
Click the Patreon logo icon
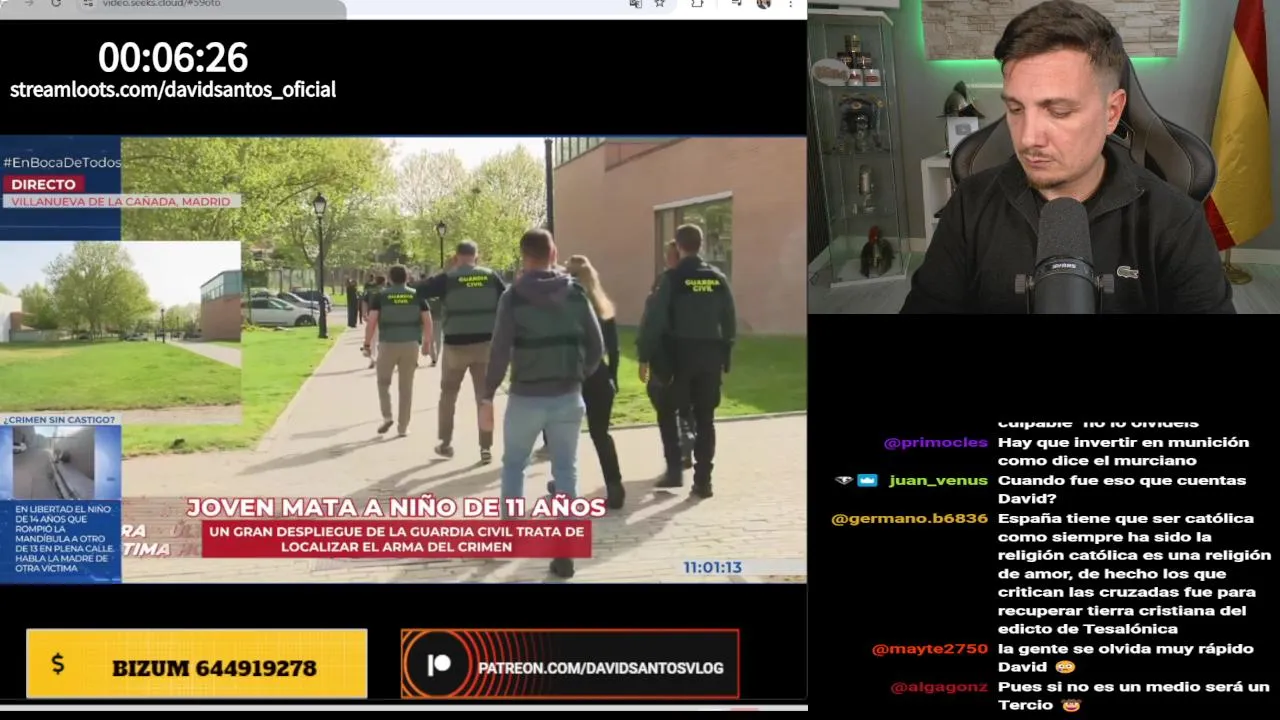click(438, 666)
